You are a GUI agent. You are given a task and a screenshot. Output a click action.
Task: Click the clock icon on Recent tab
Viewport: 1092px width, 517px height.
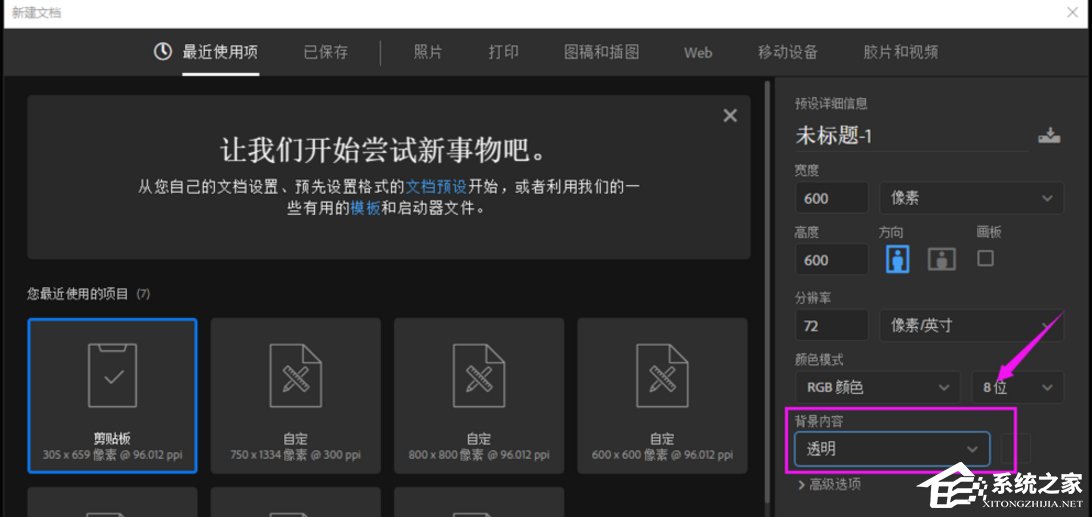(163, 52)
